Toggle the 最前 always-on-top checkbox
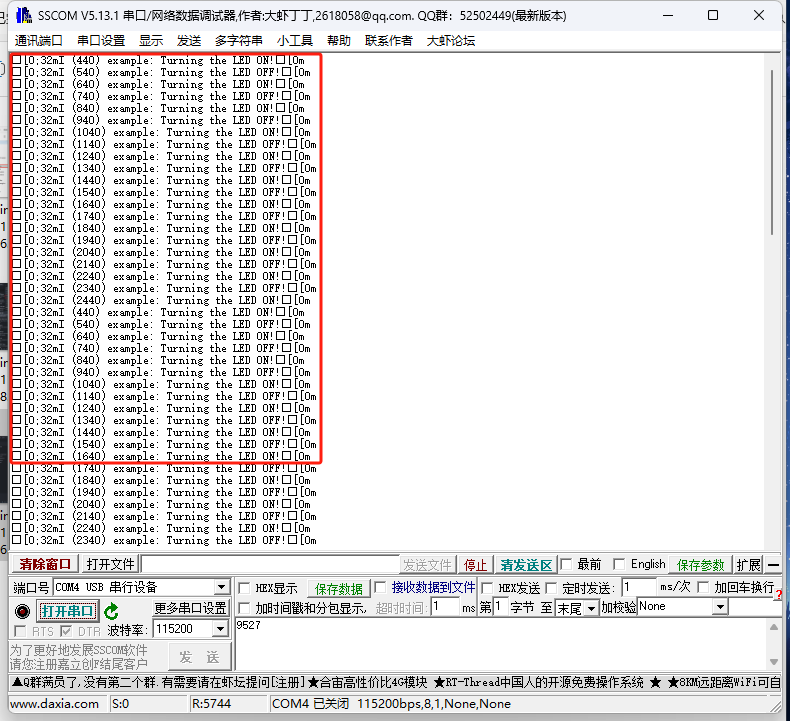Image resolution: width=790 pixels, height=721 pixels. tap(566, 564)
